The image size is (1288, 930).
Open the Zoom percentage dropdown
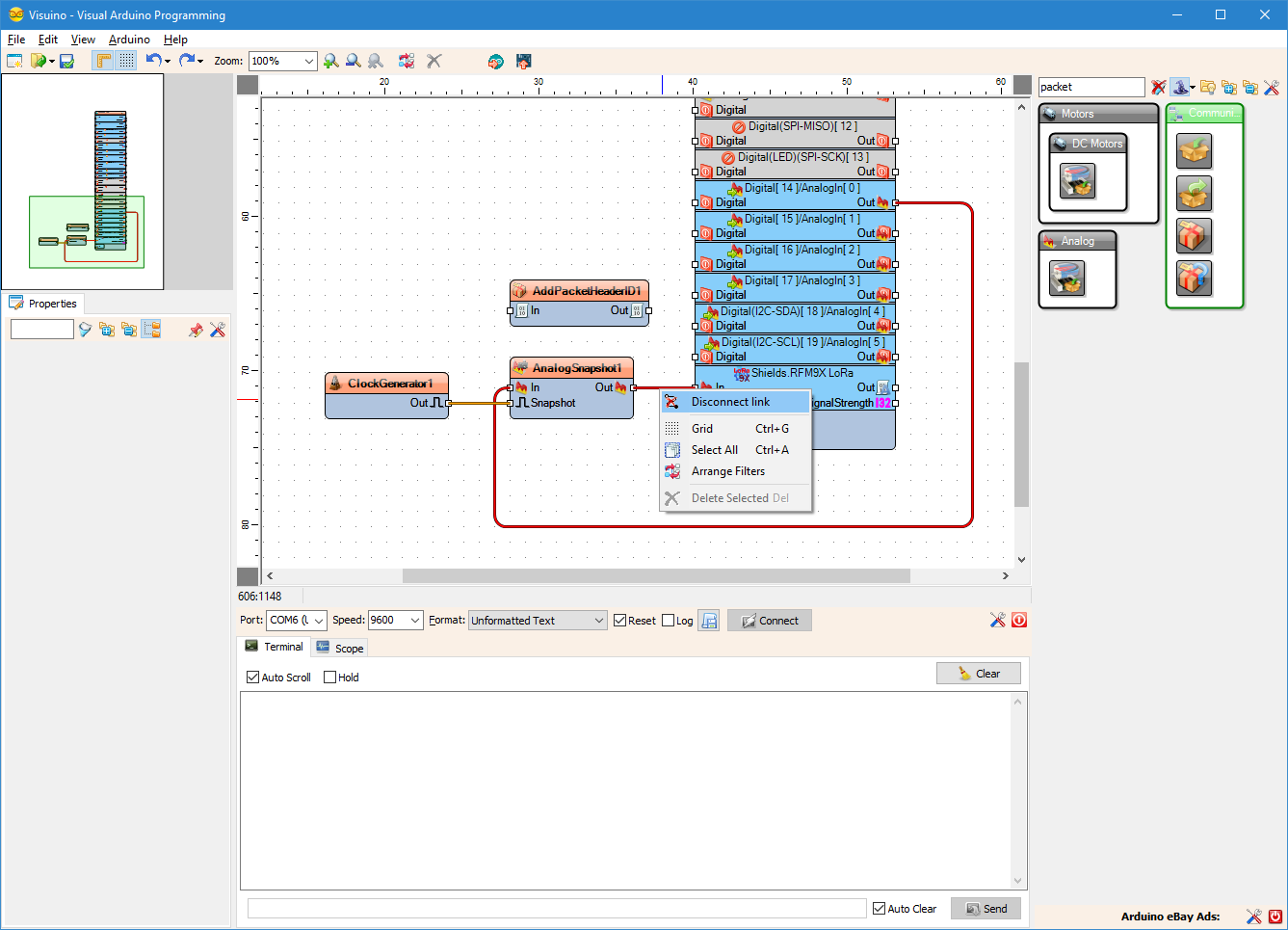point(308,61)
